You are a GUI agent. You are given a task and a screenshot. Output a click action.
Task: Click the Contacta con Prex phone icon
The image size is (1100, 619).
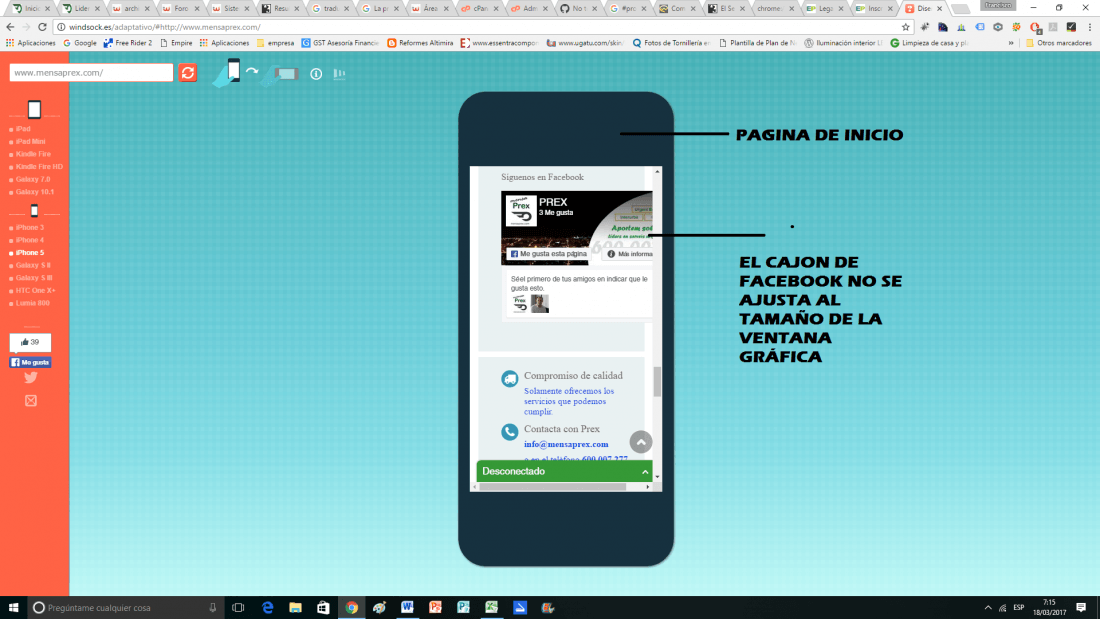click(510, 432)
